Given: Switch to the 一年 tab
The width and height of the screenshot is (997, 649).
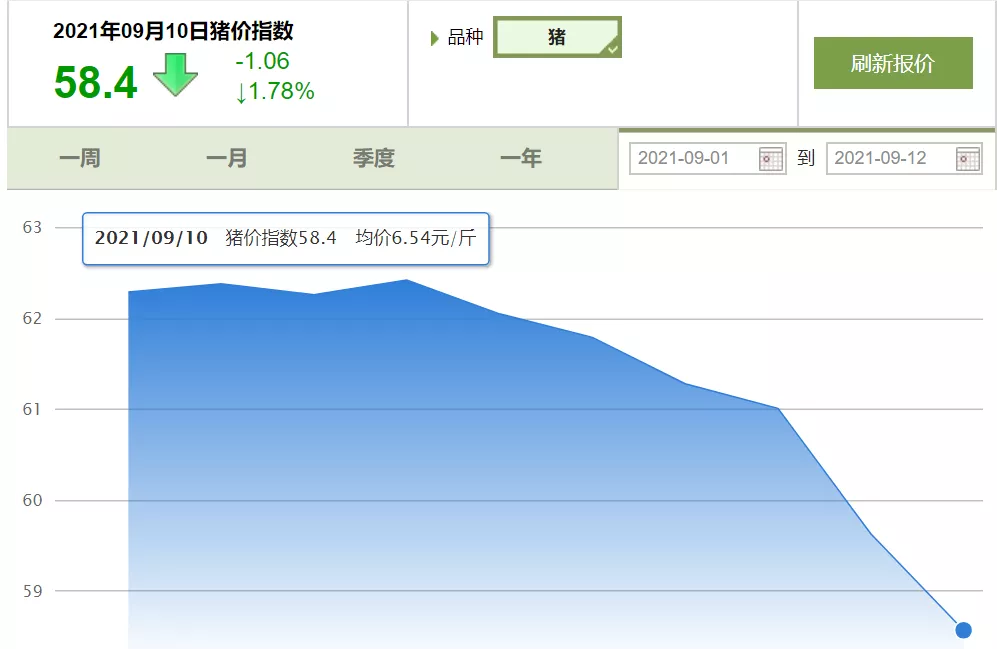Looking at the screenshot, I should click(x=521, y=158).
